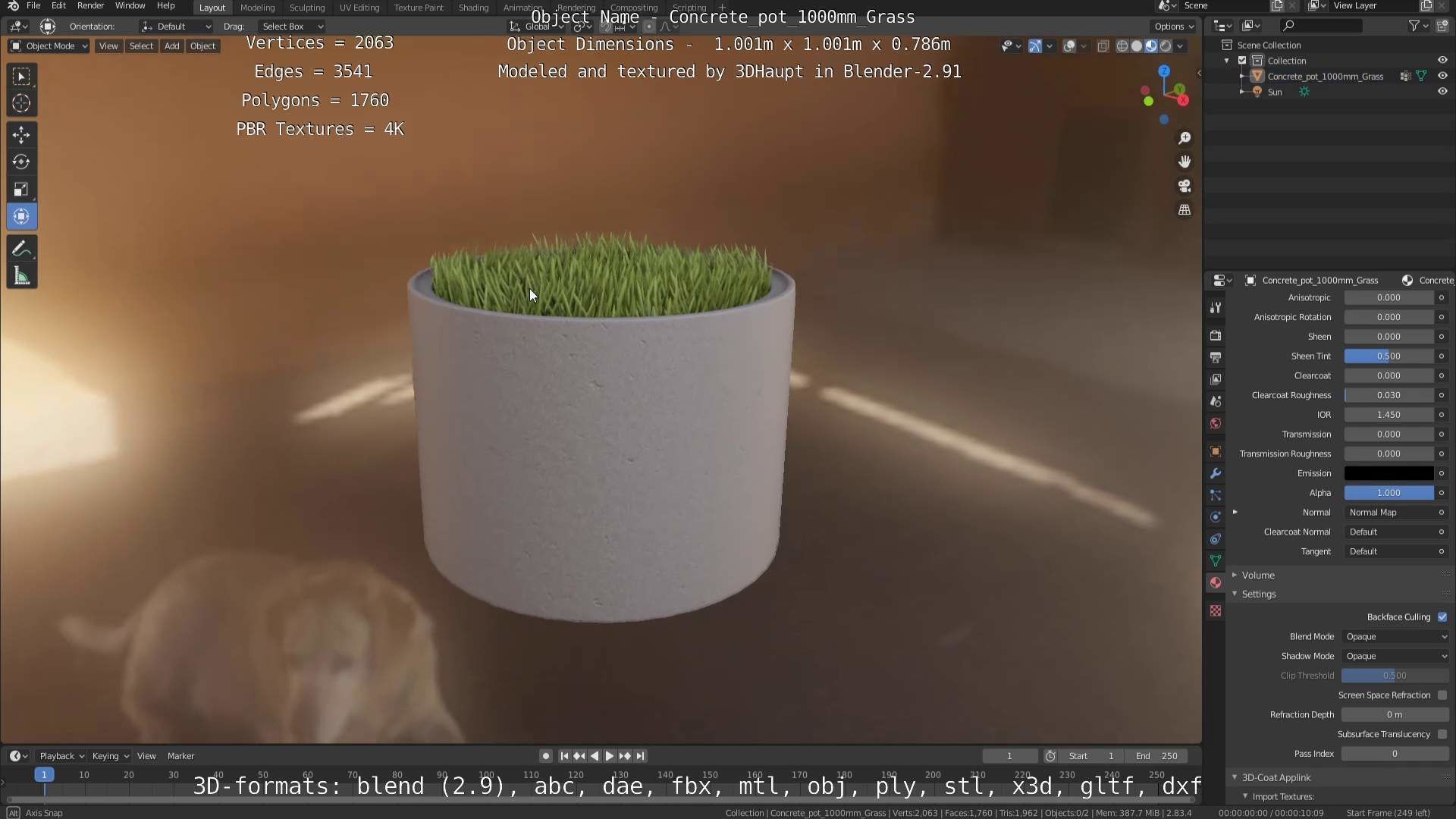
Task: Enable Subsurface Translucency checkbox
Action: 1442,735
